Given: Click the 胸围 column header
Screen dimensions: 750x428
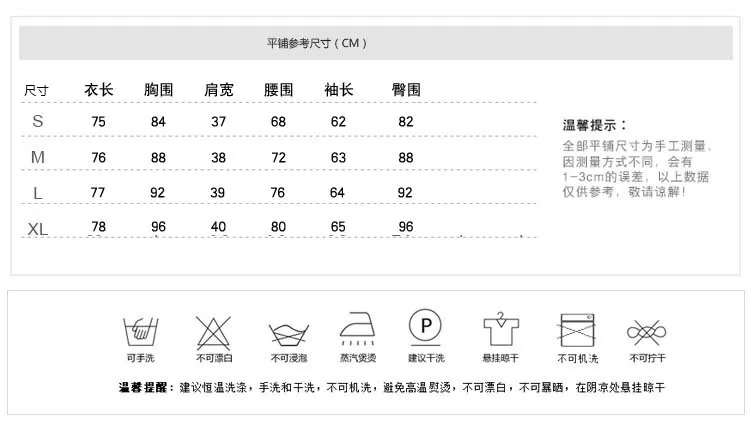Looking at the screenshot, I should click(x=158, y=89).
